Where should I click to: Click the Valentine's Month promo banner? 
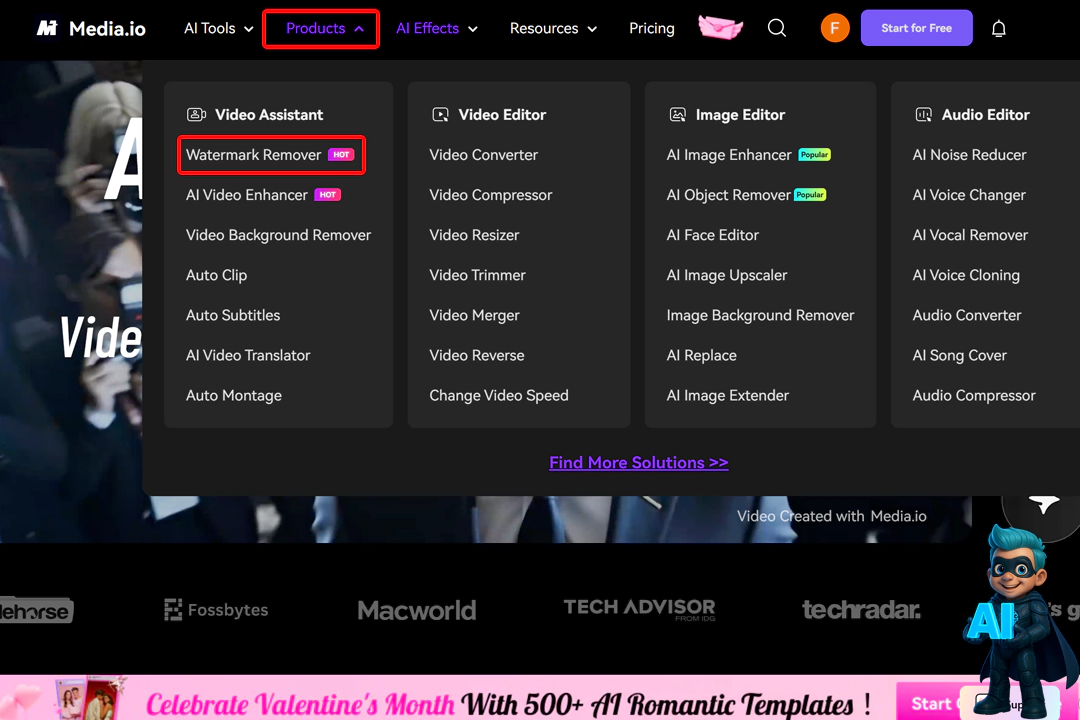click(500, 702)
